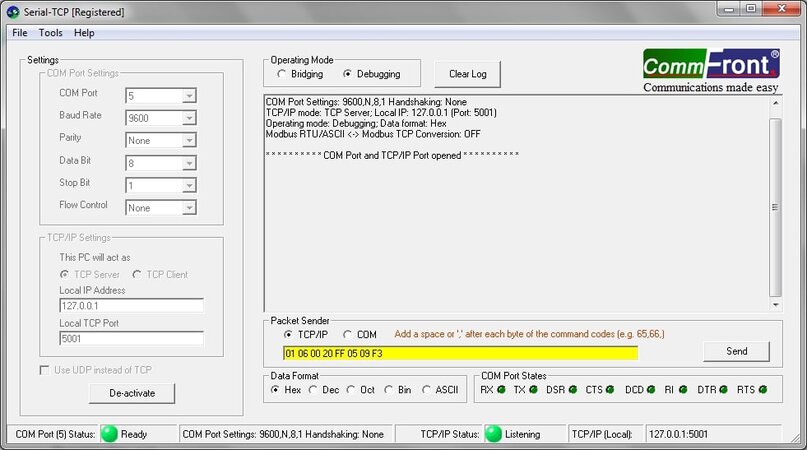Select TCP Server radio button
The width and height of the screenshot is (807, 450).
[x=64, y=274]
